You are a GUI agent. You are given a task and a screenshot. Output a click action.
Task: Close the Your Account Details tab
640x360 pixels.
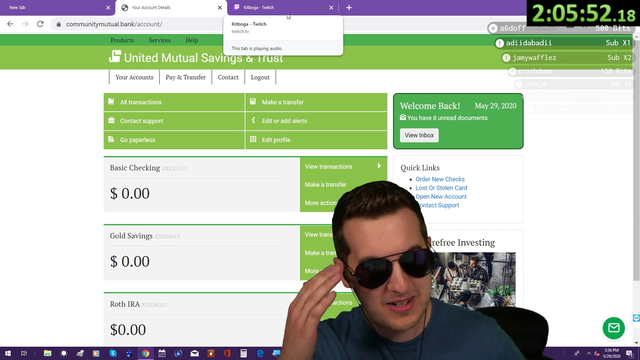[220, 7]
